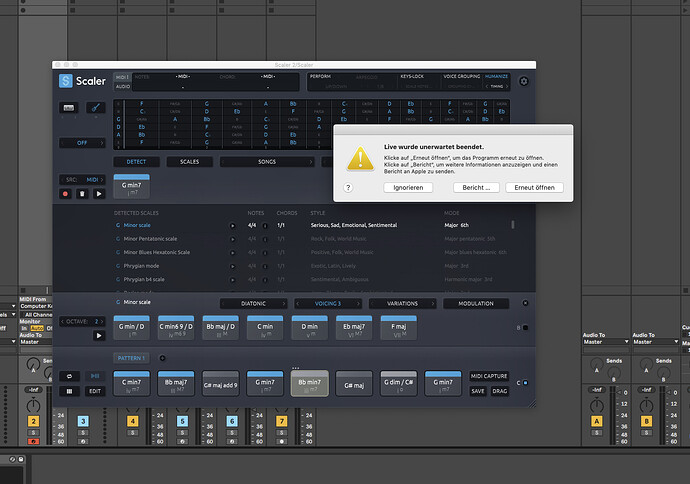690x484 pixels.
Task: Click the warning icon in the crash dialog
Action: (360, 158)
